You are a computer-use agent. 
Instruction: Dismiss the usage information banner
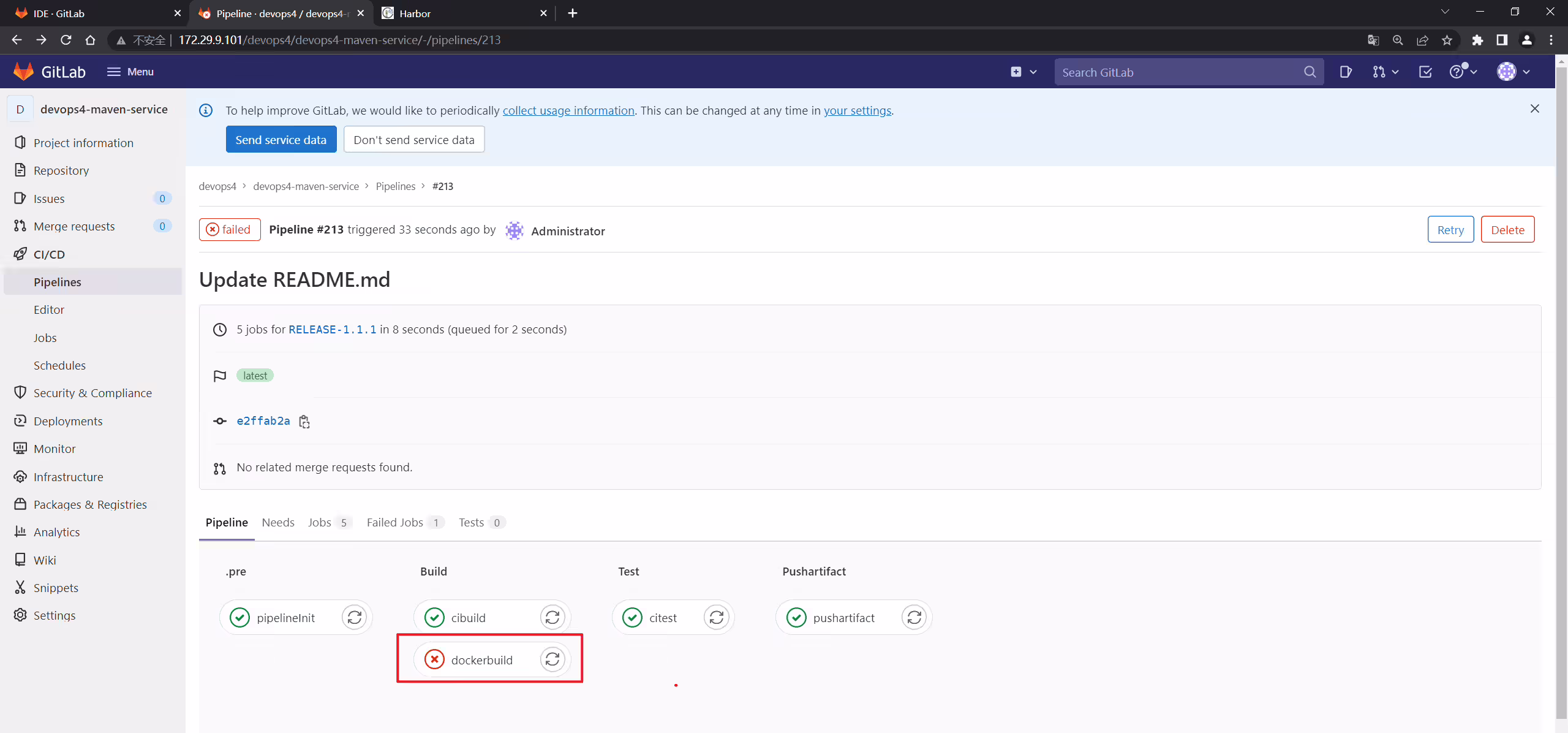point(1534,108)
